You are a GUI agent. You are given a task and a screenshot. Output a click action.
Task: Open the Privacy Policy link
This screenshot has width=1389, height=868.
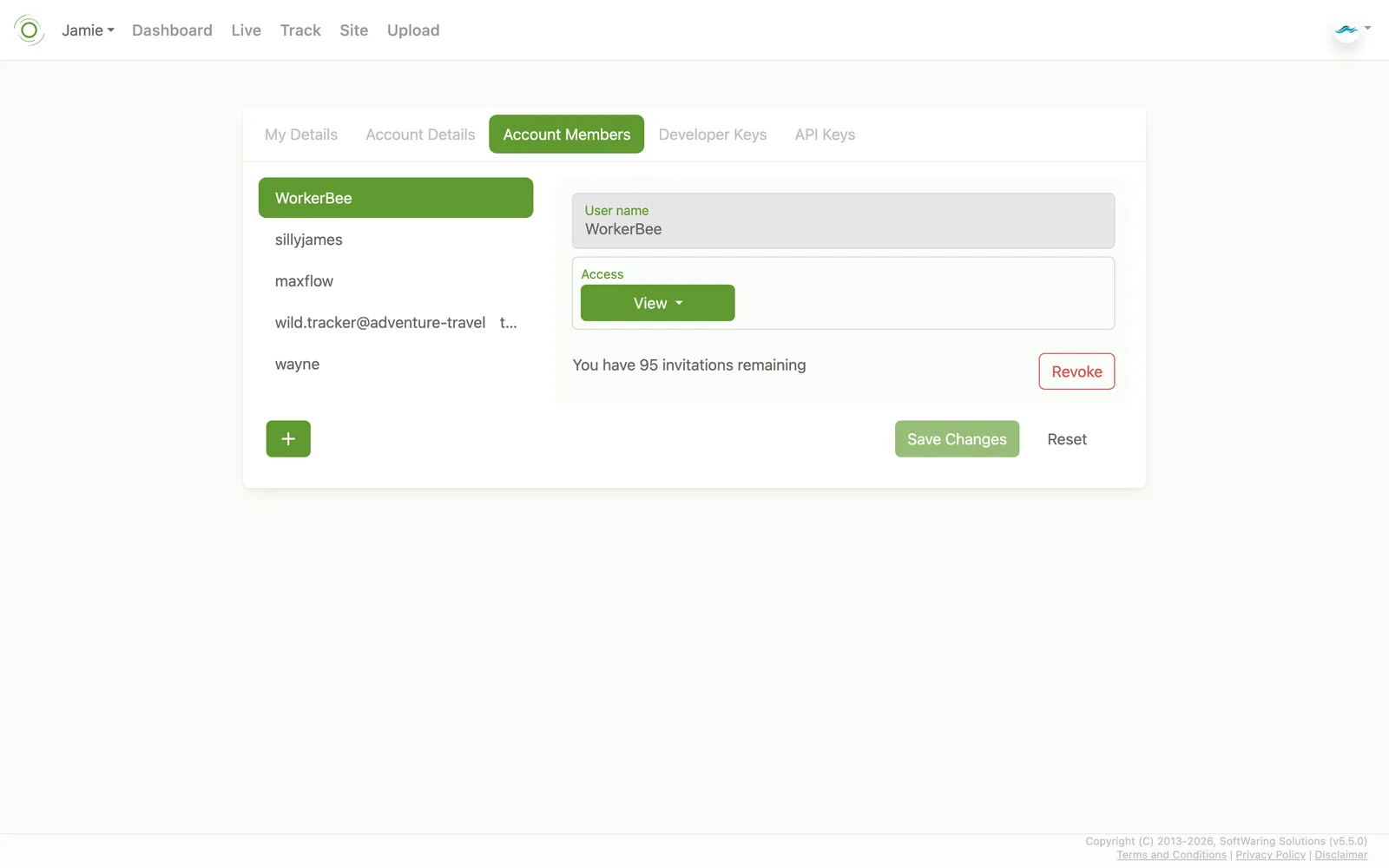(x=1270, y=855)
